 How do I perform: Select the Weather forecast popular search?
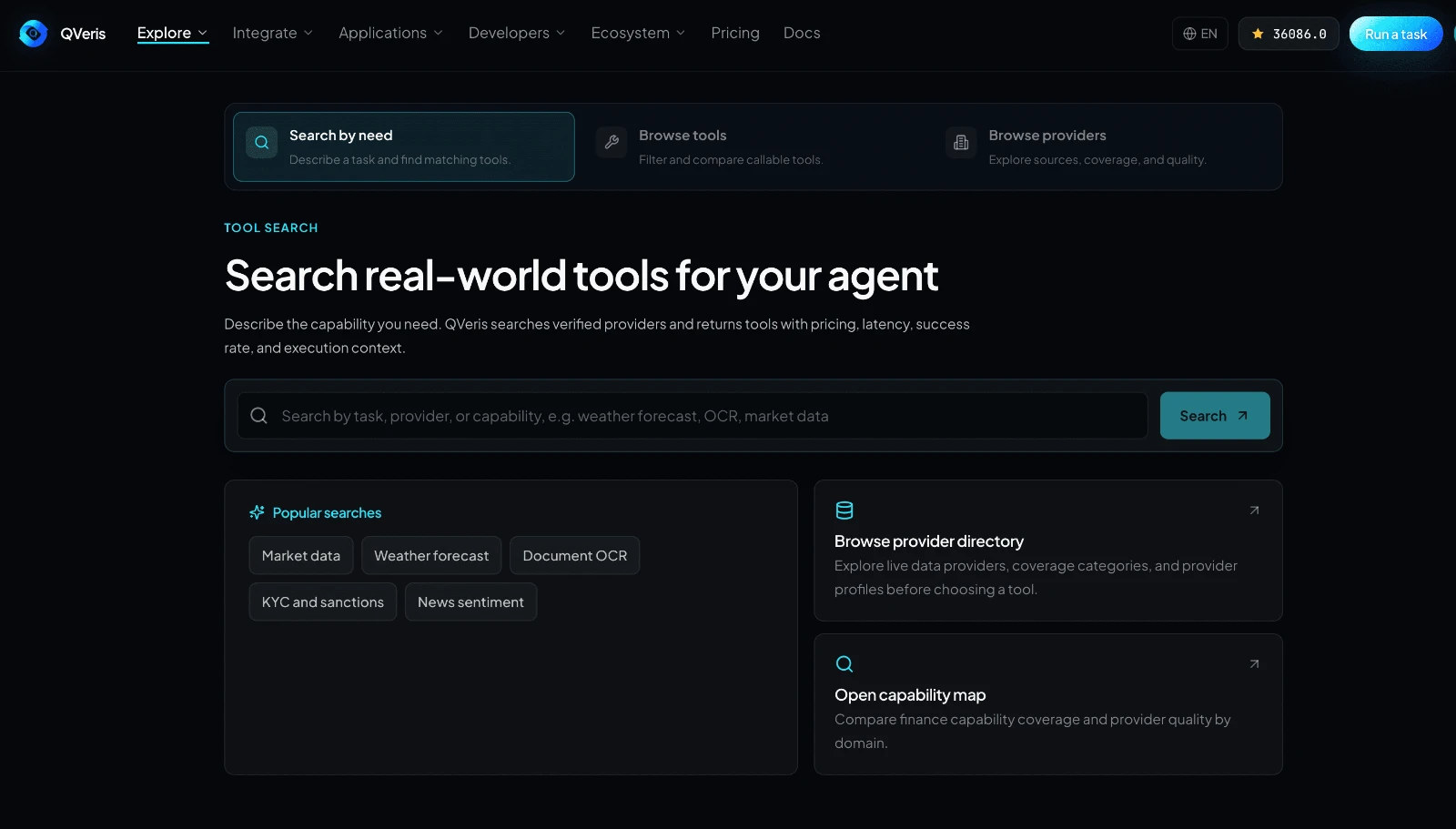[431, 556]
